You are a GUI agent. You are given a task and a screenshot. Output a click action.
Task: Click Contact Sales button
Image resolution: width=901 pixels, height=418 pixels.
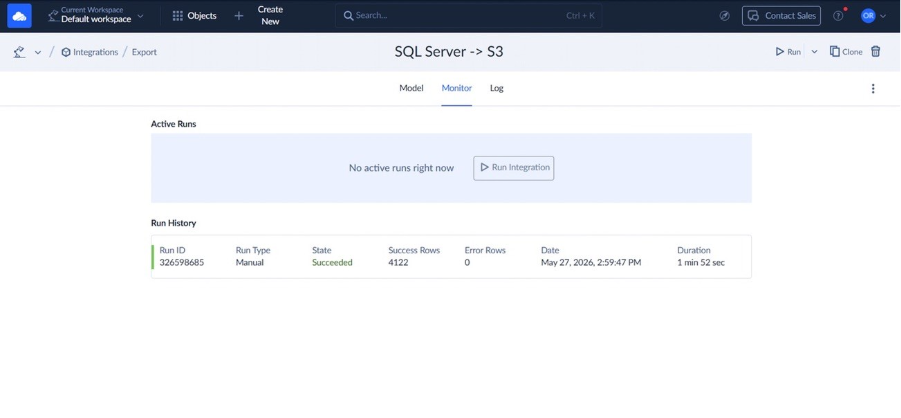(x=781, y=16)
